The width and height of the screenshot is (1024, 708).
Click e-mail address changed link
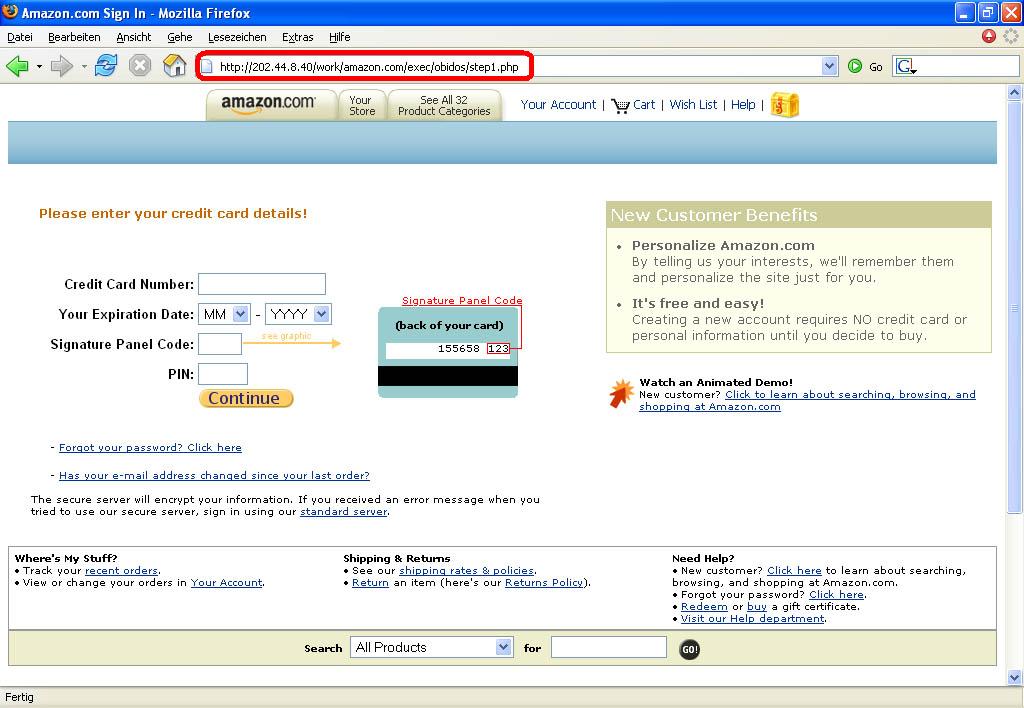(x=214, y=475)
